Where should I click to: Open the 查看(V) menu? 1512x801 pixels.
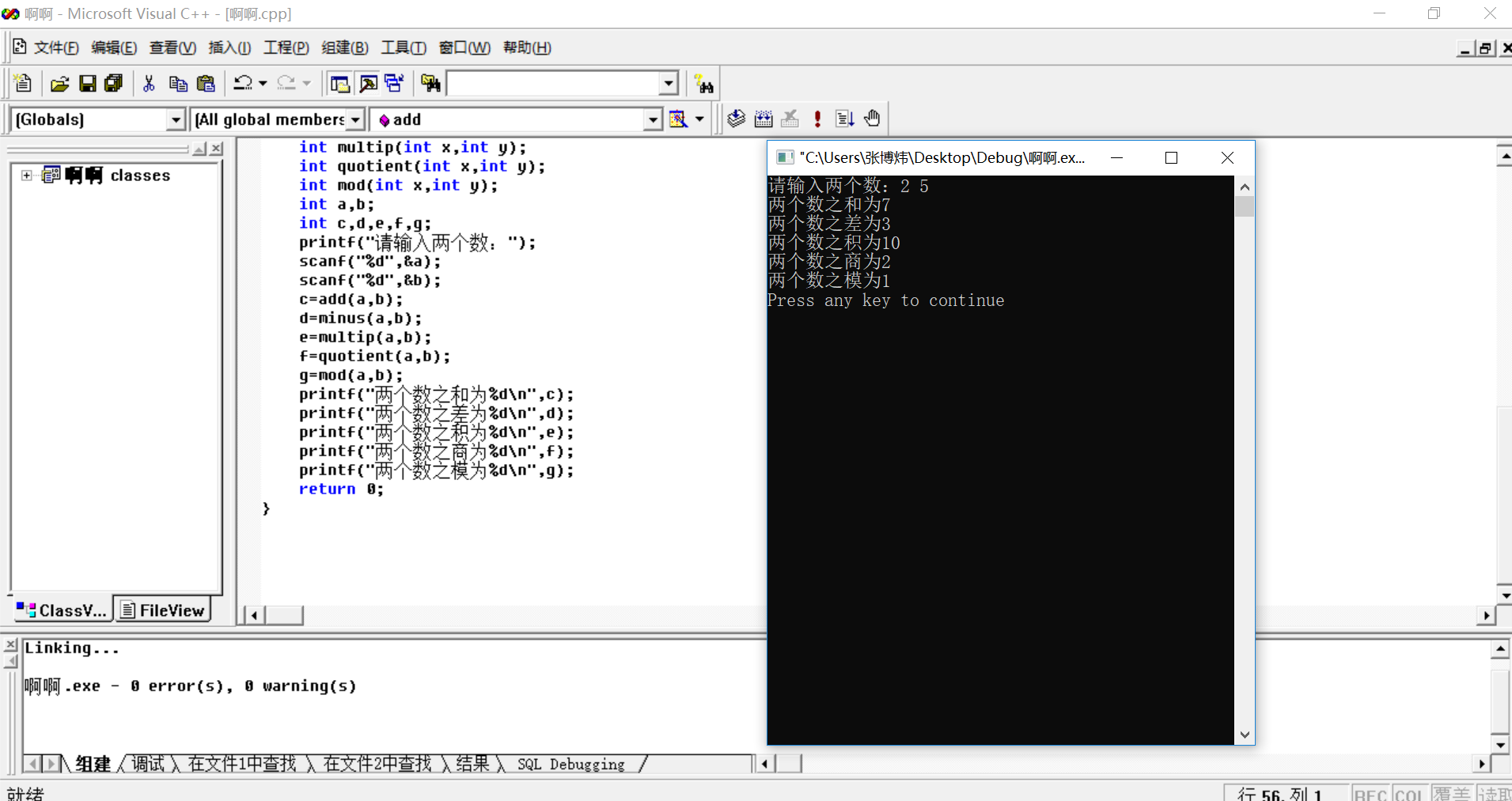pyautogui.click(x=172, y=48)
